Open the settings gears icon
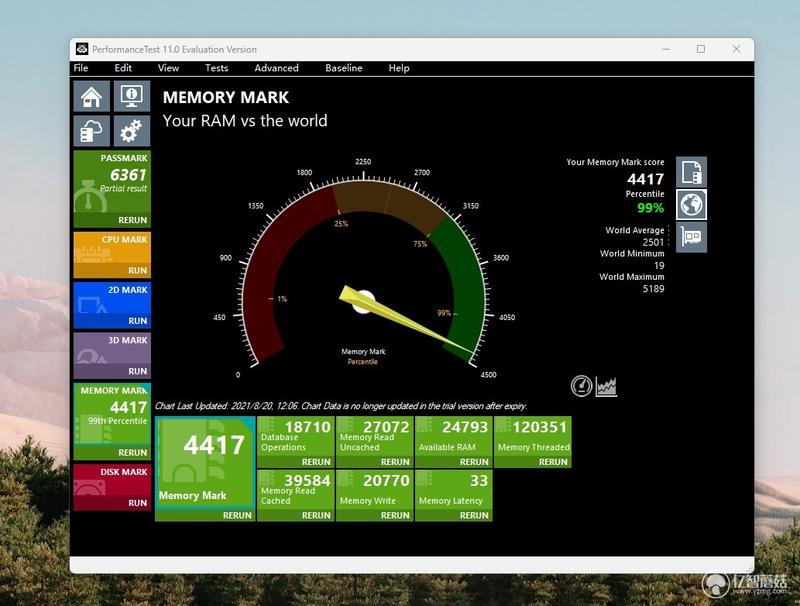The width and height of the screenshot is (800, 606). [132, 131]
